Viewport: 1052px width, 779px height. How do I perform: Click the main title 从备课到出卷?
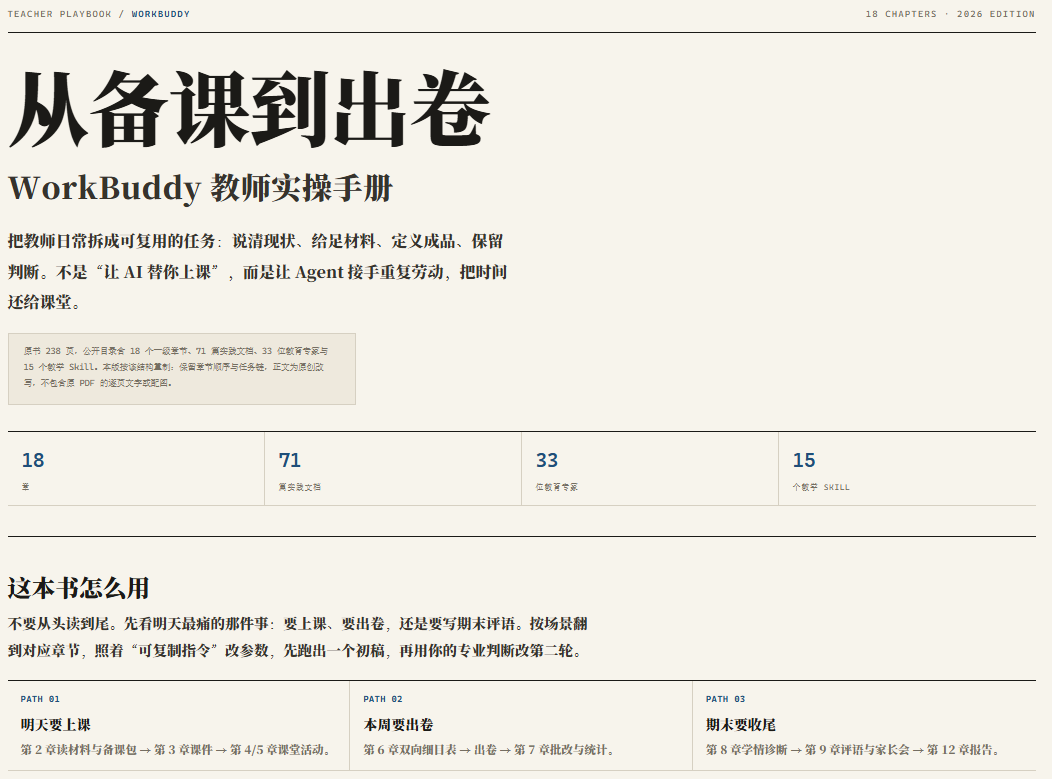coord(250,109)
